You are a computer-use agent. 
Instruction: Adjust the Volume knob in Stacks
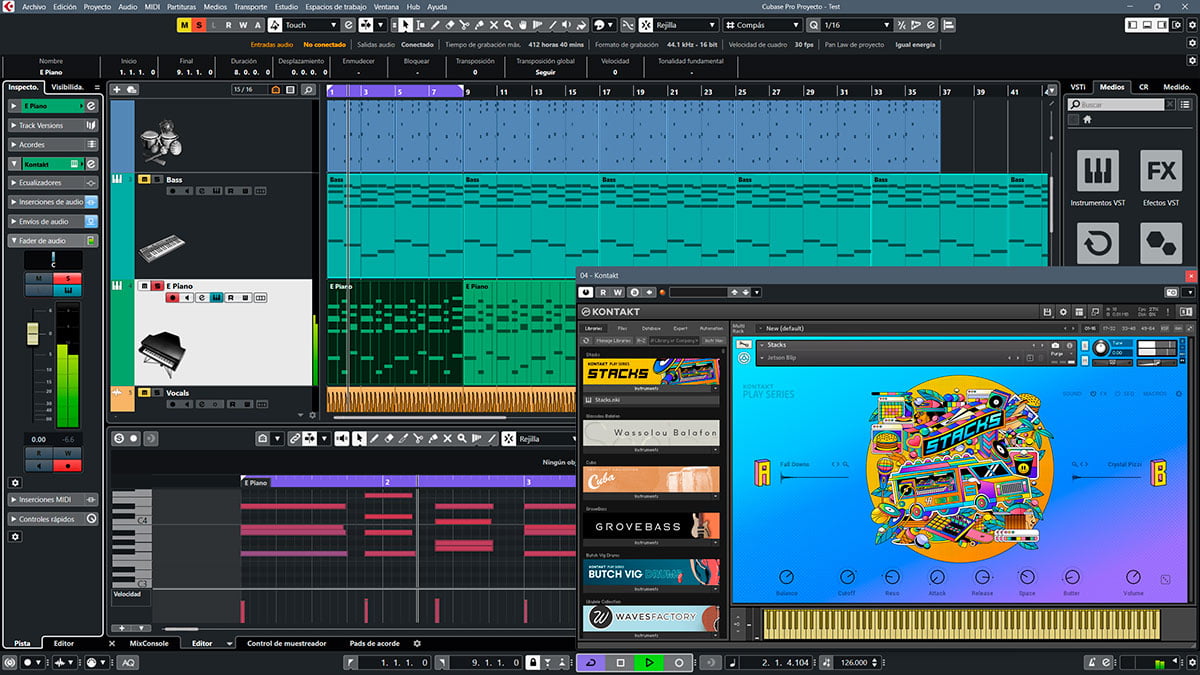click(1133, 578)
